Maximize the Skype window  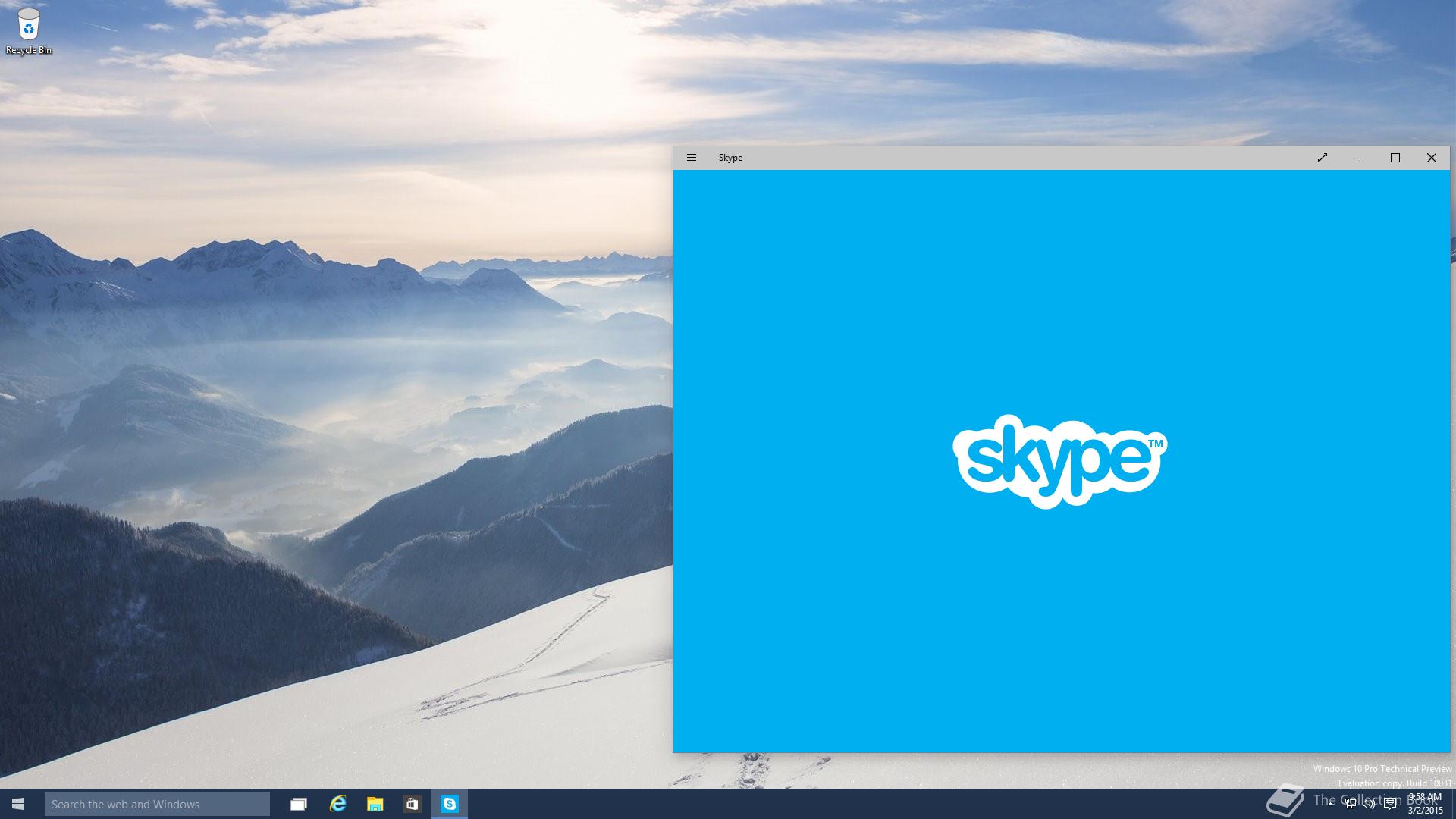[x=1395, y=158]
